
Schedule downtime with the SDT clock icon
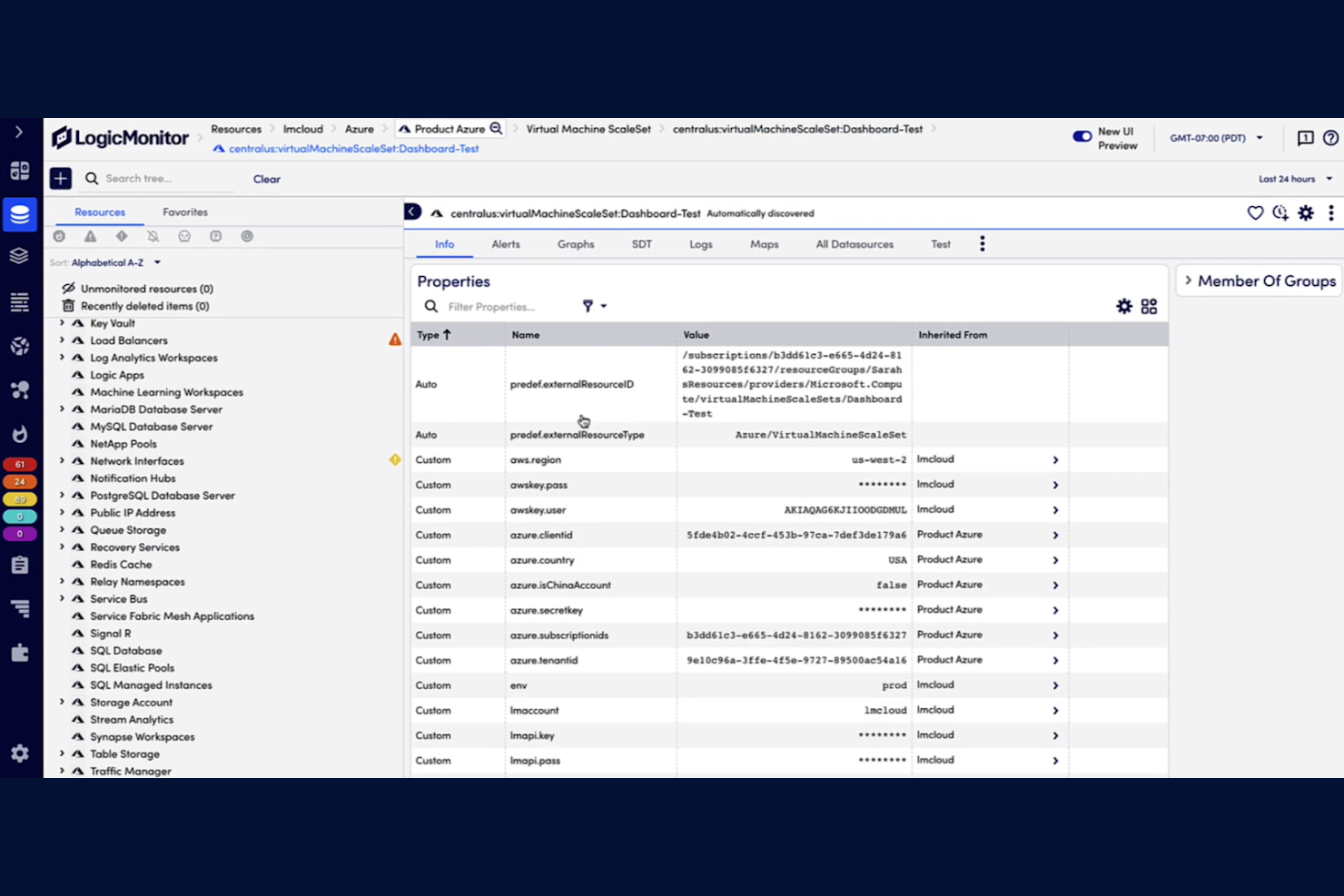[x=1280, y=212]
